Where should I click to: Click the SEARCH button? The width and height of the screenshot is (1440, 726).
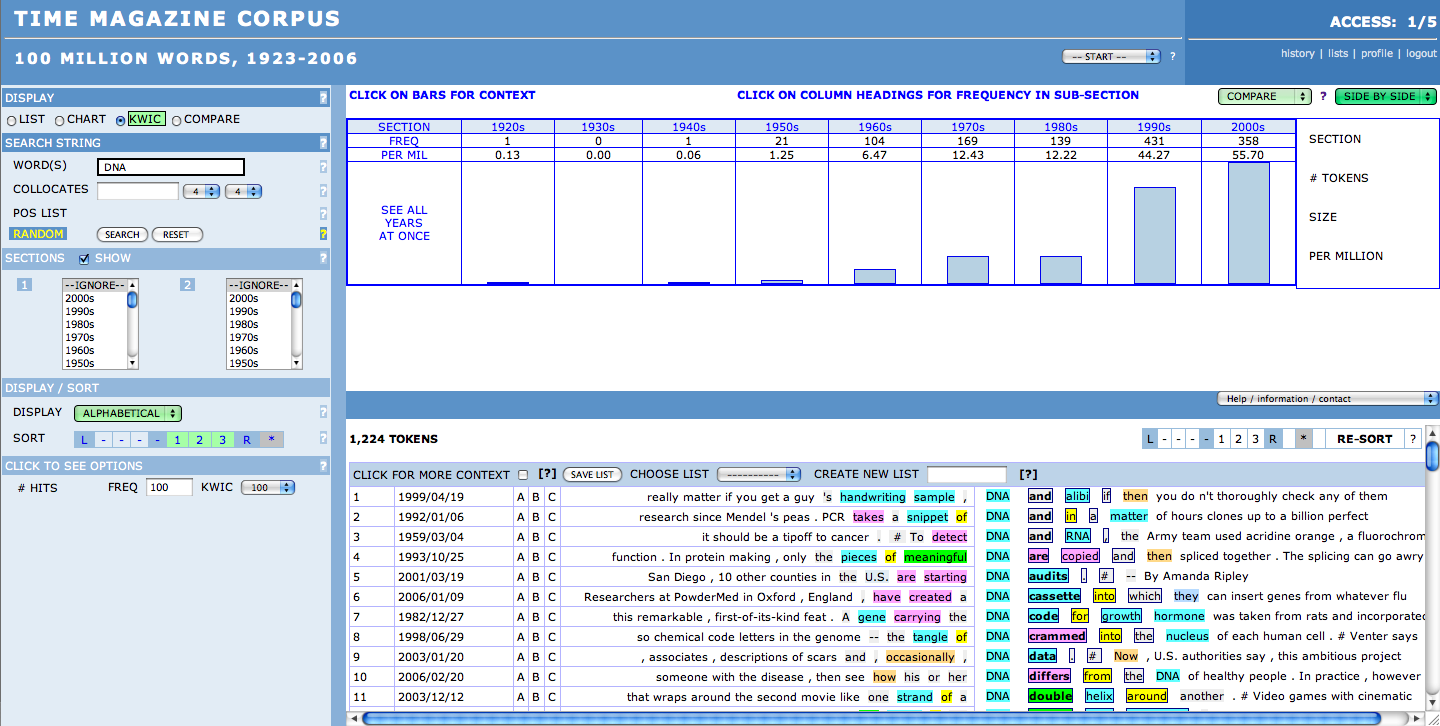(122, 235)
